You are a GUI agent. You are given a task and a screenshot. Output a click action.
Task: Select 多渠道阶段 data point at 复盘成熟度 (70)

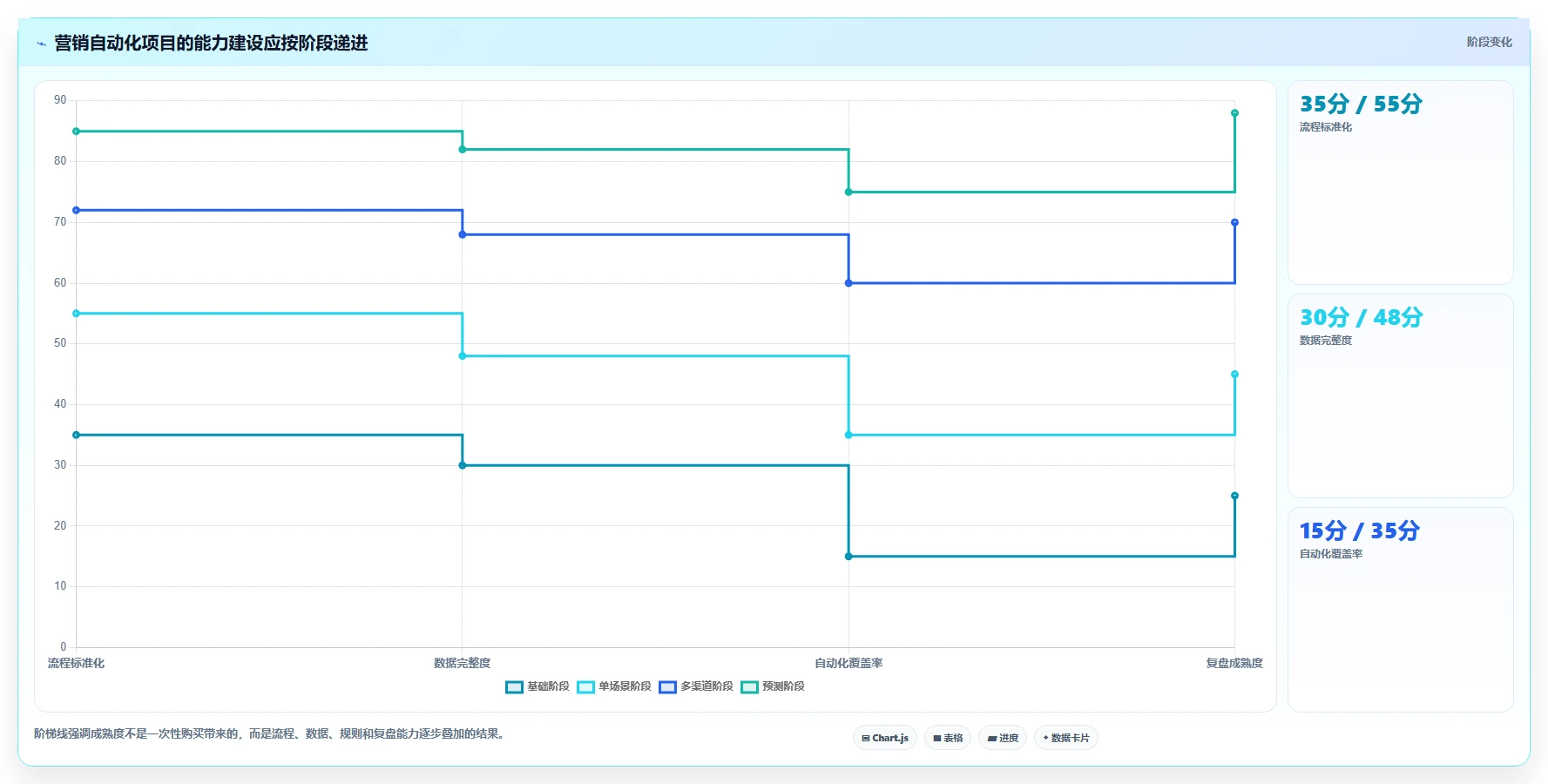1234,222
